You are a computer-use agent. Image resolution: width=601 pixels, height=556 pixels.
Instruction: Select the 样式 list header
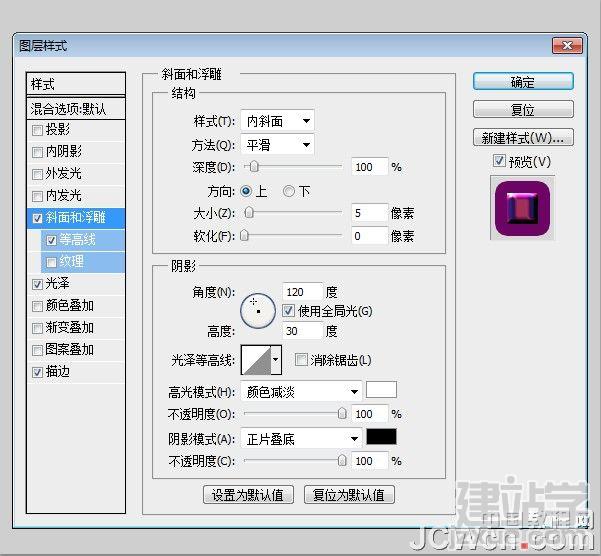76,84
